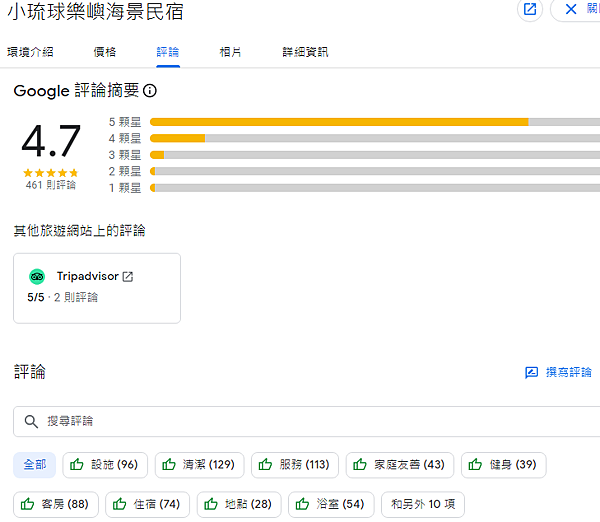Click the thumbs-up icon on 清潔 chip
Image resolution: width=600 pixels, height=522 pixels.
click(169, 465)
